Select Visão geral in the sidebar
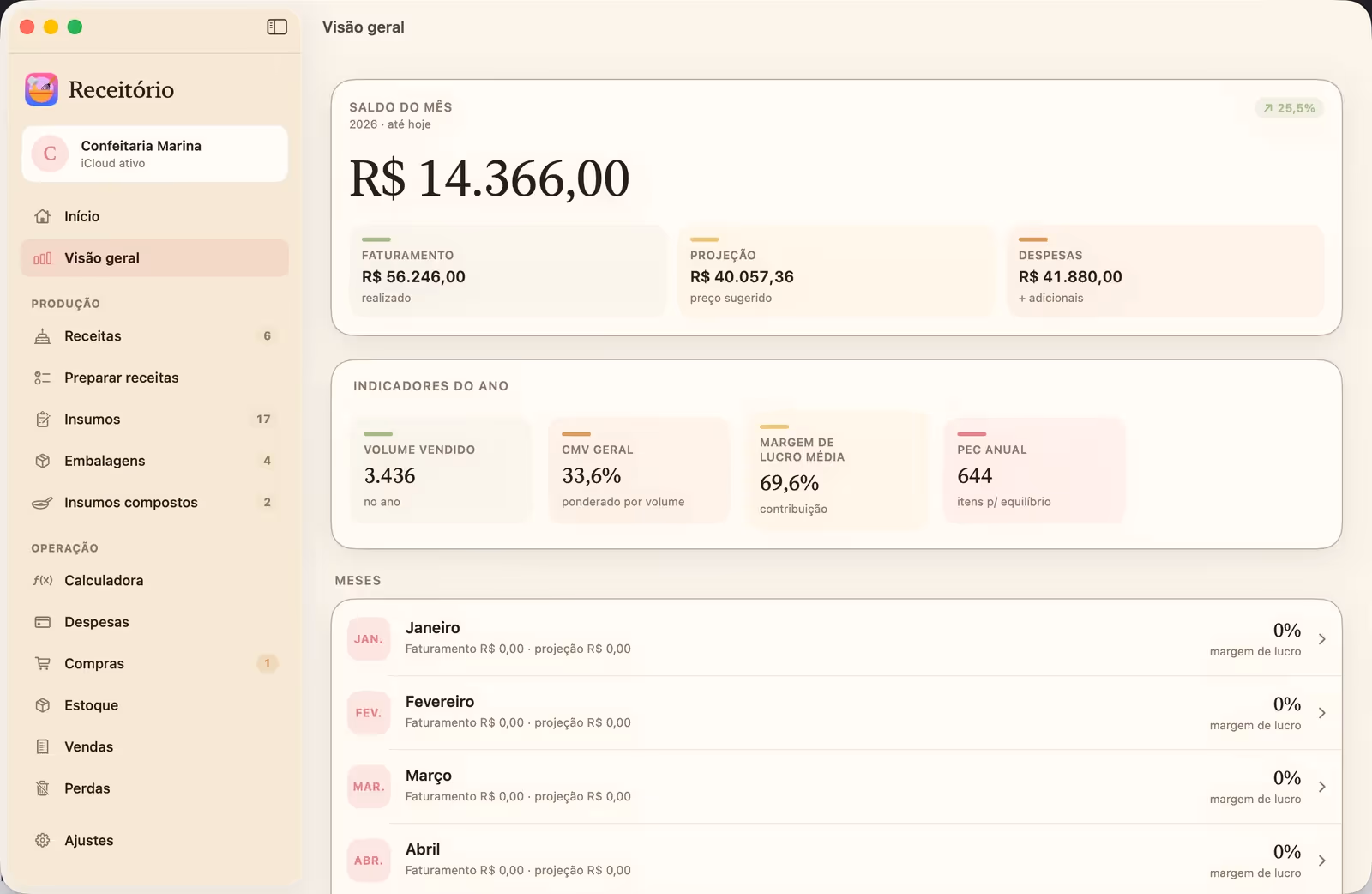 point(154,258)
